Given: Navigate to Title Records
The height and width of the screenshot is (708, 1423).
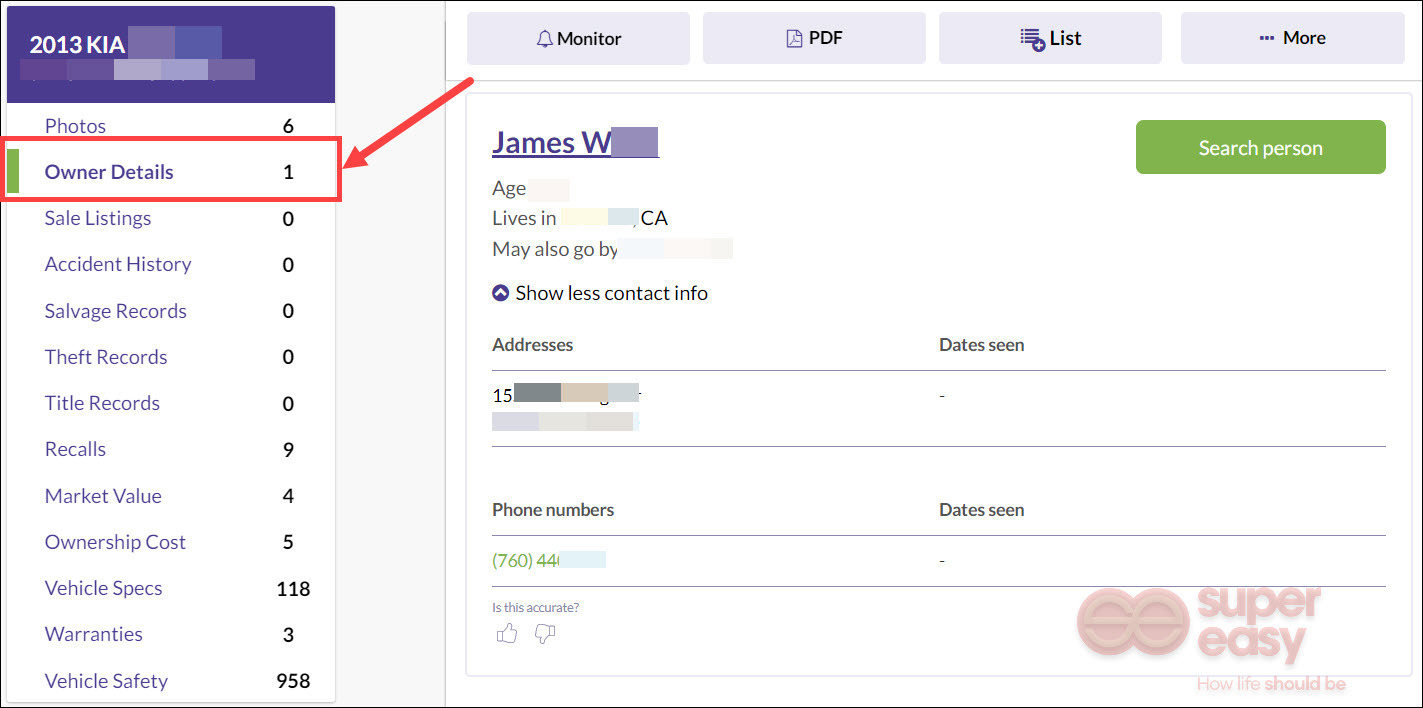Looking at the screenshot, I should [x=102, y=403].
